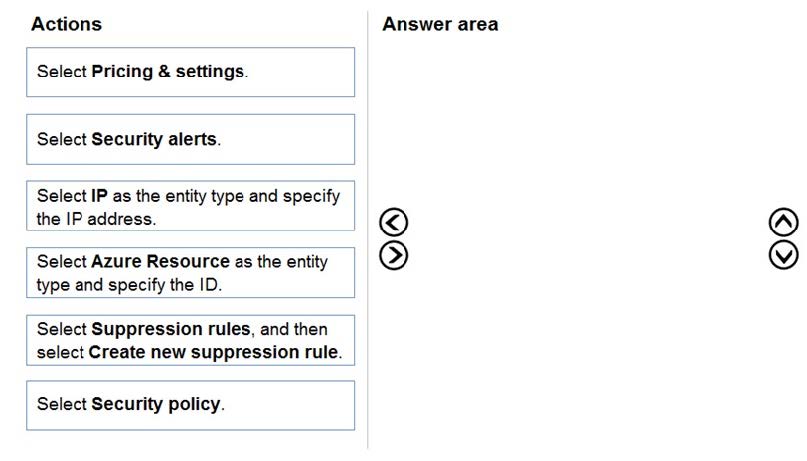Click the move left arrow icon
The height and width of the screenshot is (461, 807).
click(396, 222)
